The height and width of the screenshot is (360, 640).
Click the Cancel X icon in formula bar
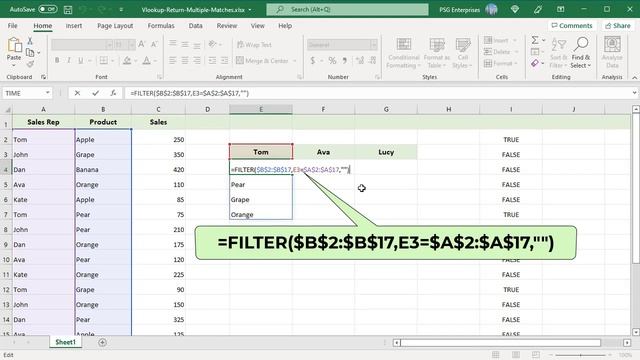[x=77, y=93]
